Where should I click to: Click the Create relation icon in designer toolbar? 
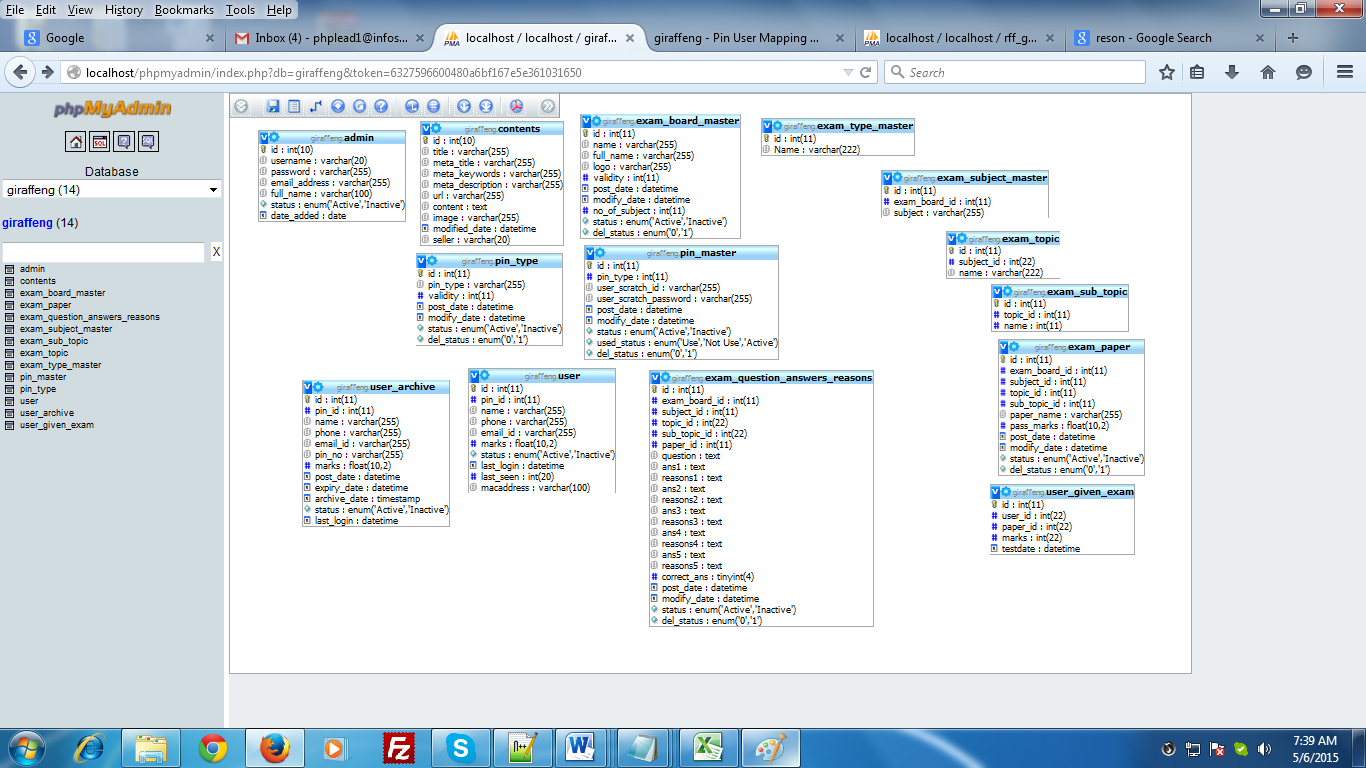(316, 106)
